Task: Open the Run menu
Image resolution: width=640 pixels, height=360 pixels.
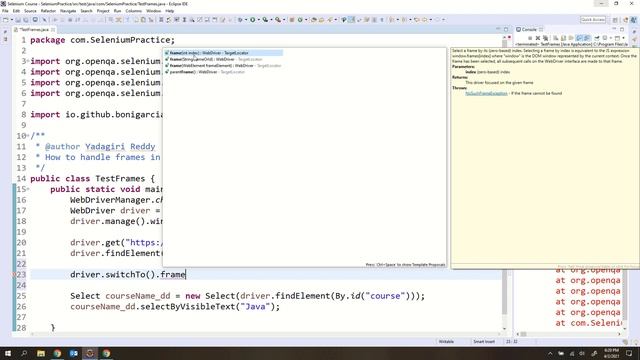Action: pyautogui.click(x=118, y=11)
